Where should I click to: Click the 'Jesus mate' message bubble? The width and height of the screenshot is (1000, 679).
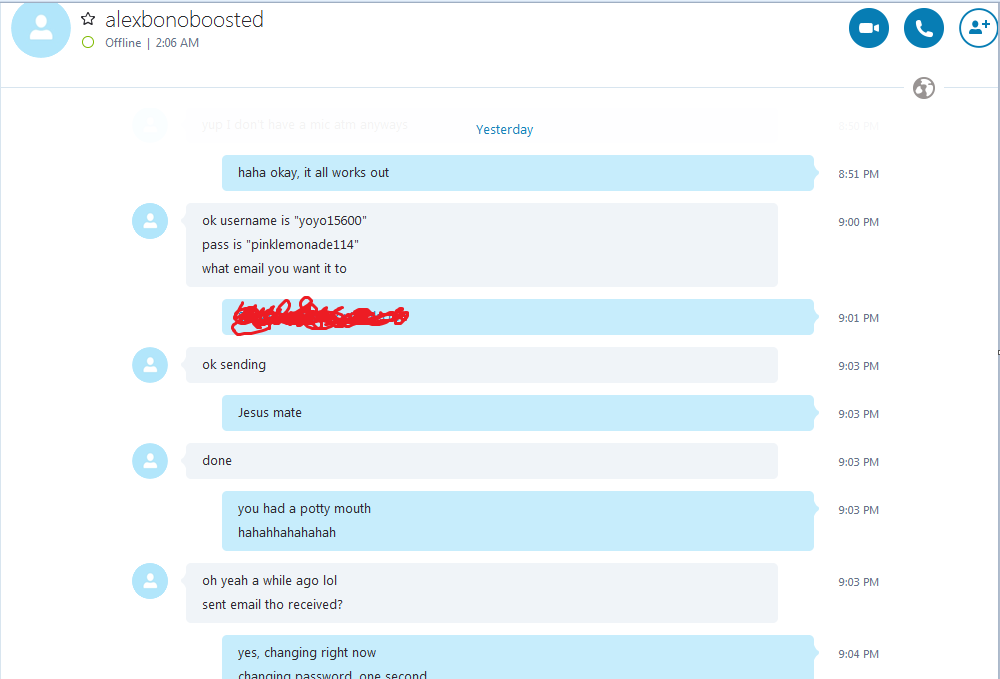click(x=519, y=413)
